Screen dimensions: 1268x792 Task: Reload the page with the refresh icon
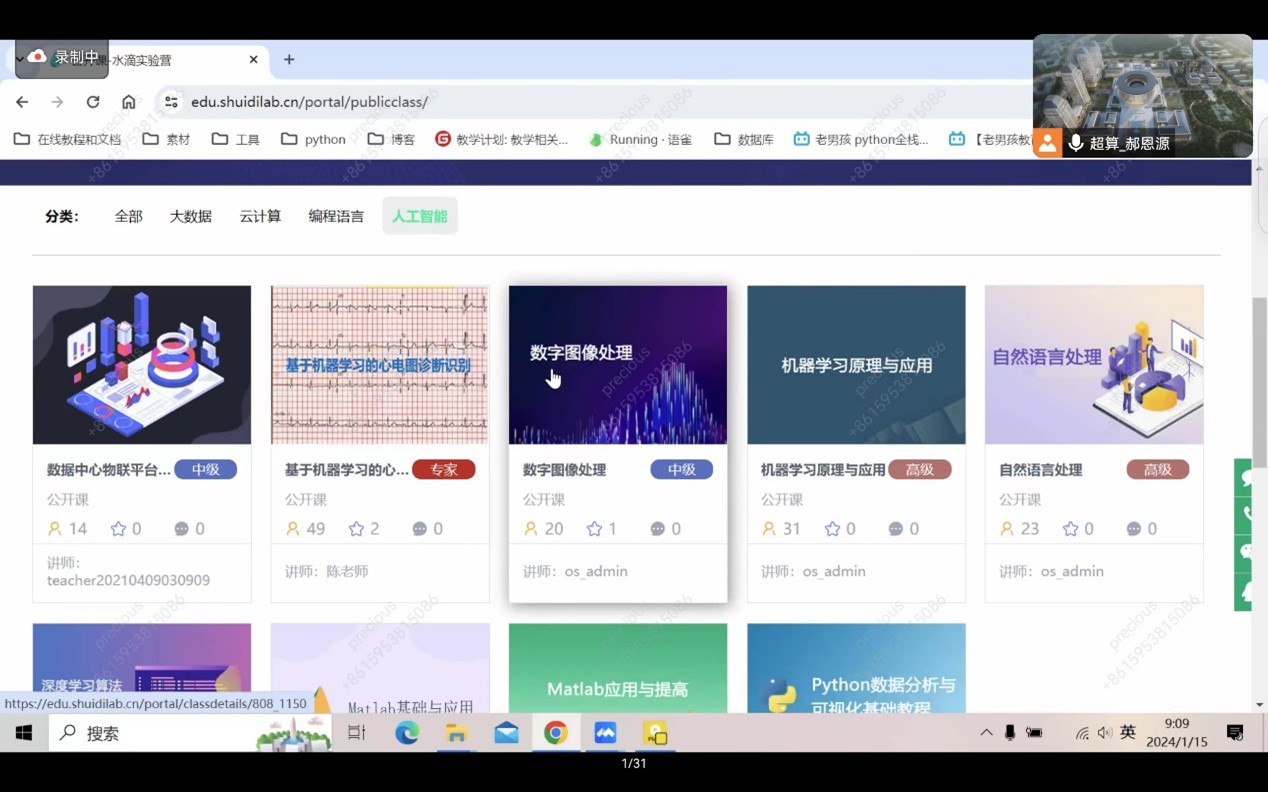coord(93,102)
